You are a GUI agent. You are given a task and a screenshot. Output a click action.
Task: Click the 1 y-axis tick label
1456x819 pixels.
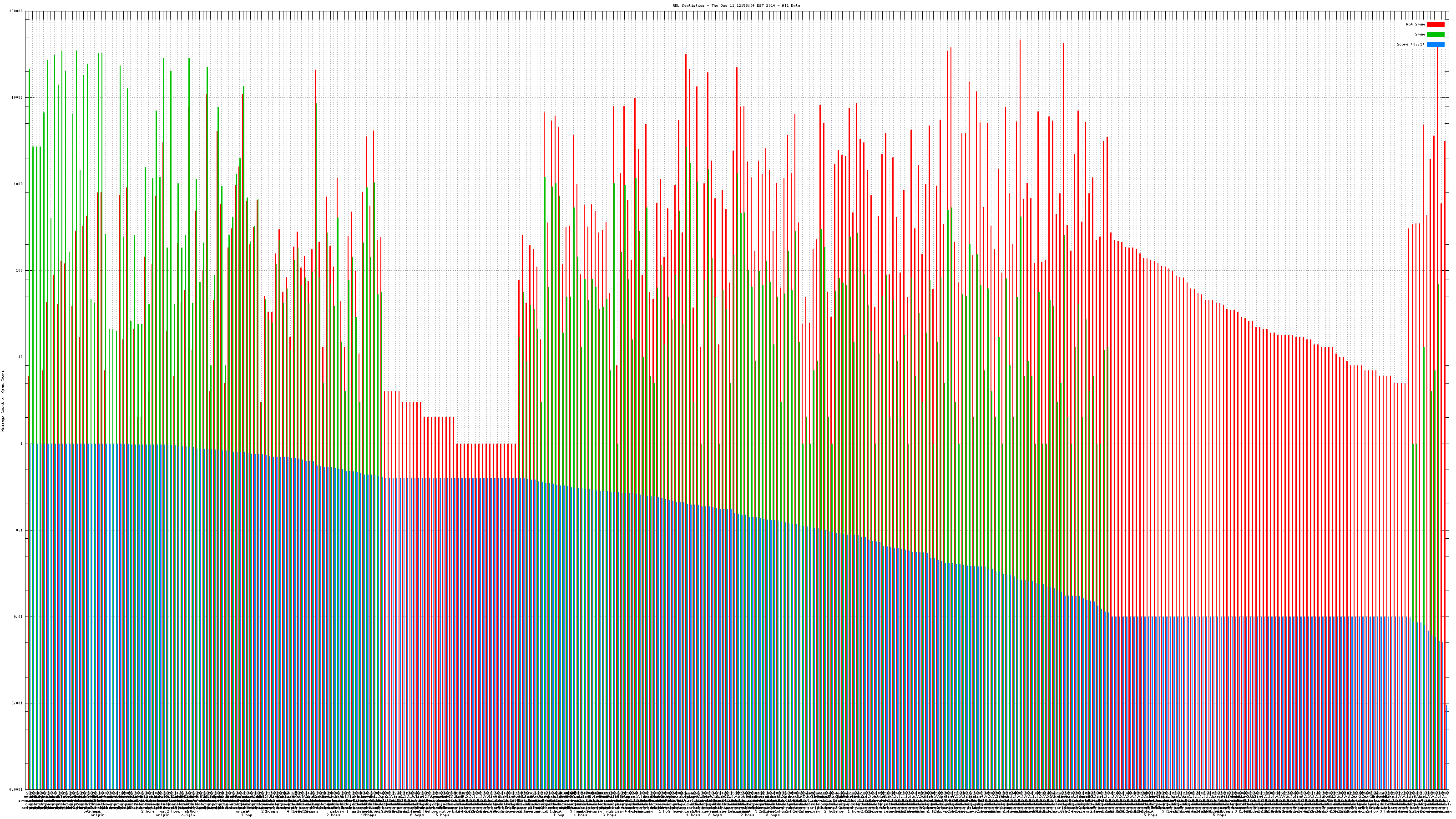(22, 444)
